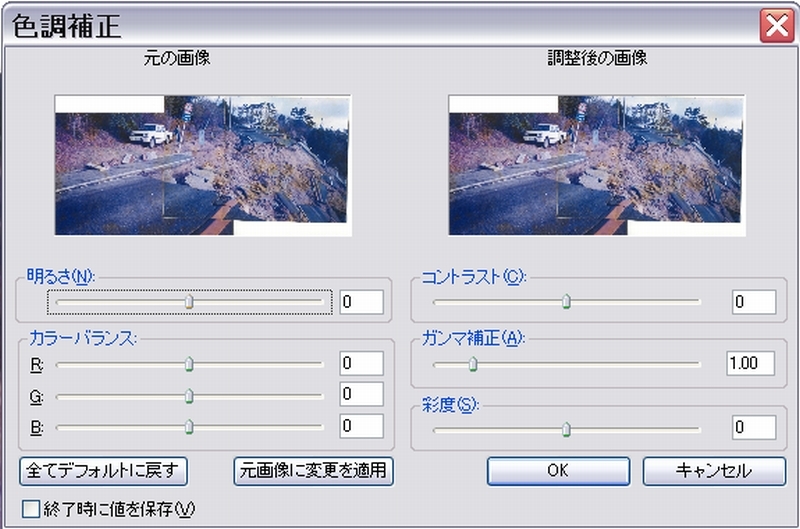Click the 明るさ brightness slider handle
Viewport: 800px width, 529px height.
[189, 302]
